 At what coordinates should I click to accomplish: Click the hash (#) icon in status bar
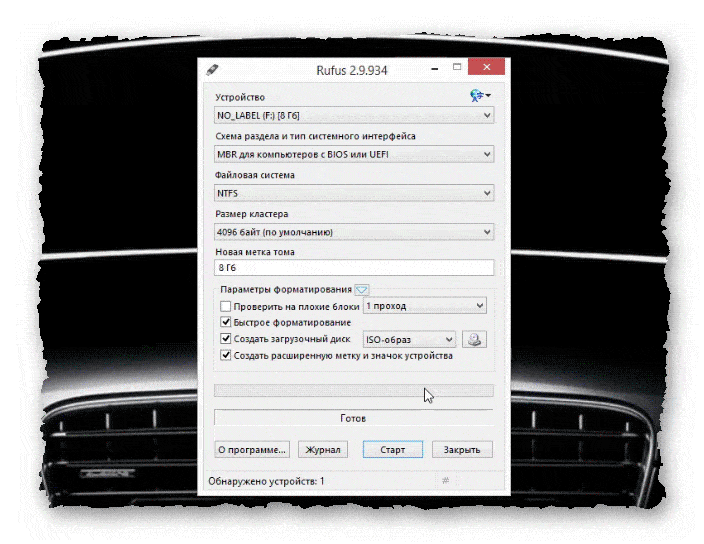[x=445, y=481]
